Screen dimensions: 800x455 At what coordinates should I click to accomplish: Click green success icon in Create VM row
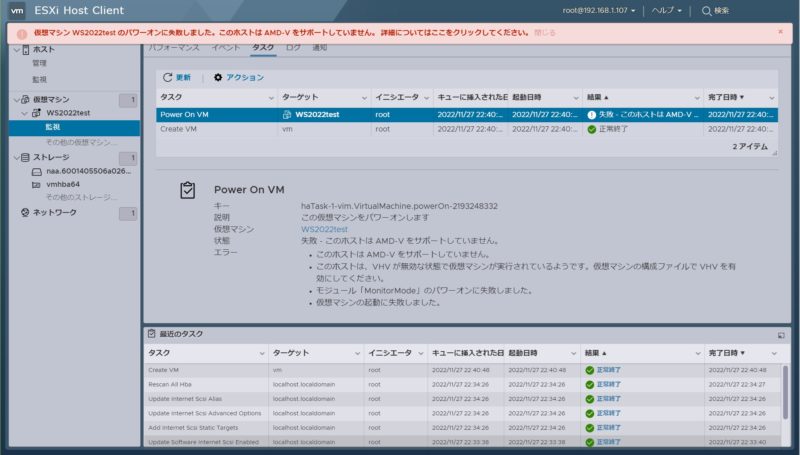pos(591,130)
